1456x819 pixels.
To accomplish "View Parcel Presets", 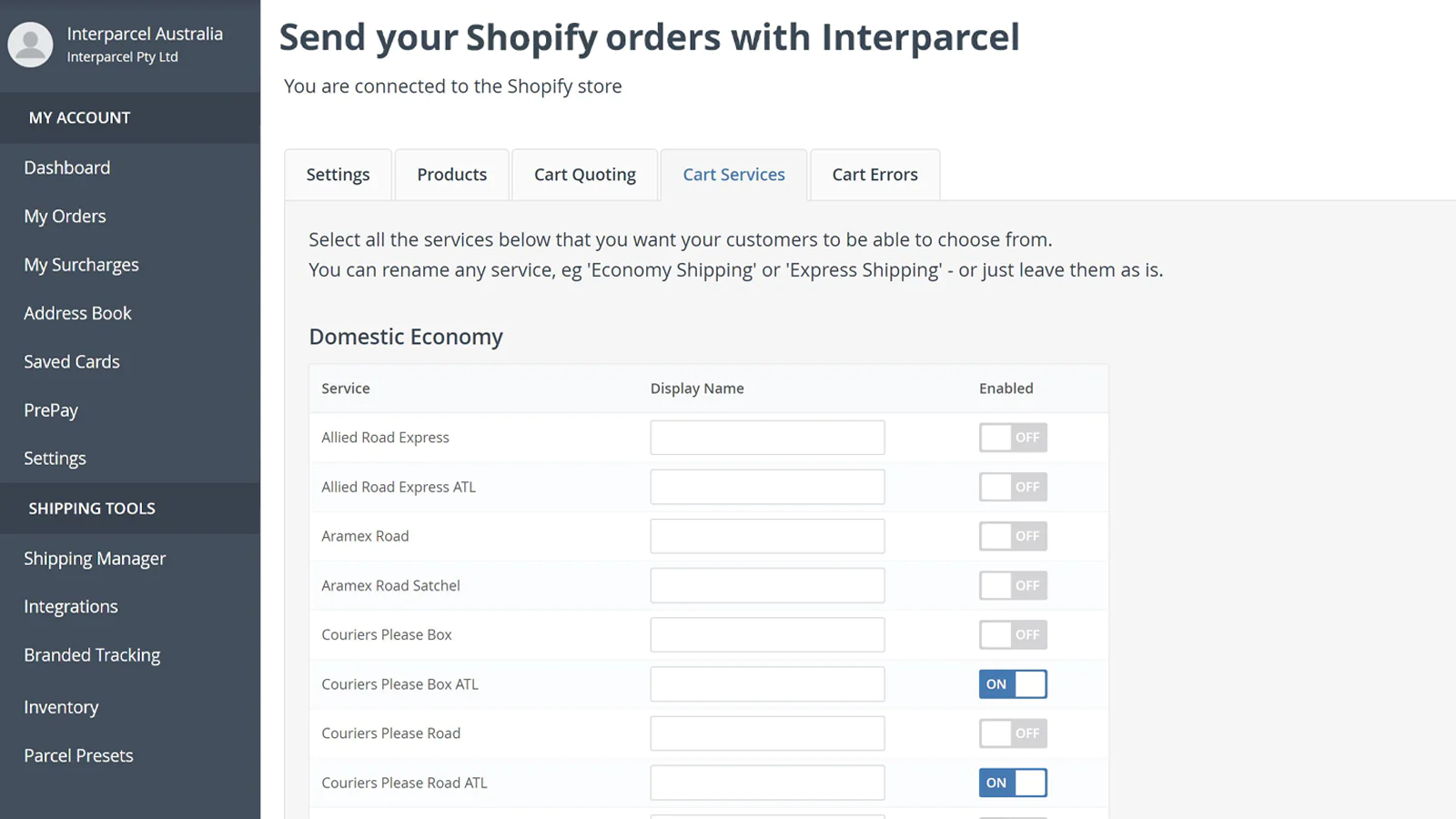I will [78, 756].
